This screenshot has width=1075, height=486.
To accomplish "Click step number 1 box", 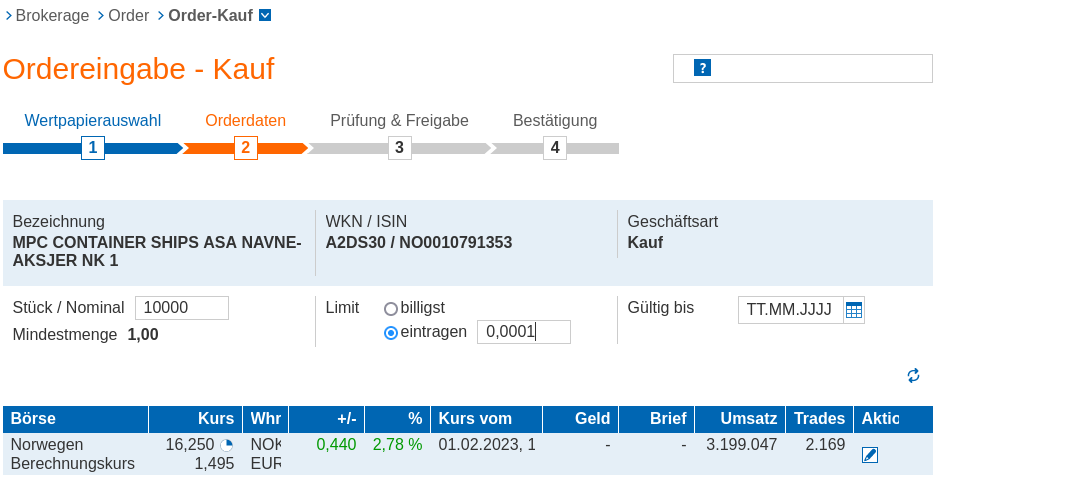I will click(93, 148).
